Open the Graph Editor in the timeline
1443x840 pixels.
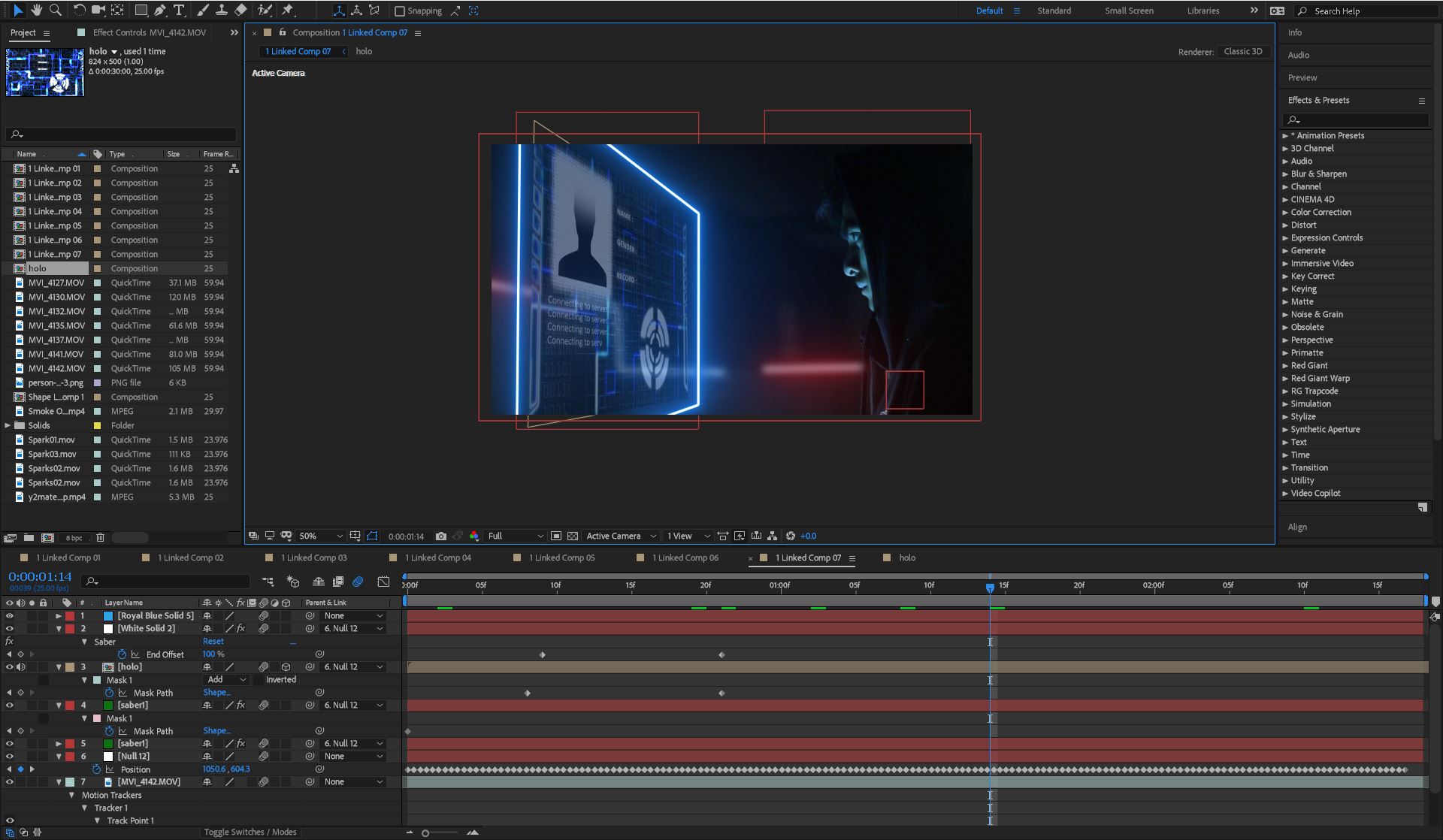383,582
